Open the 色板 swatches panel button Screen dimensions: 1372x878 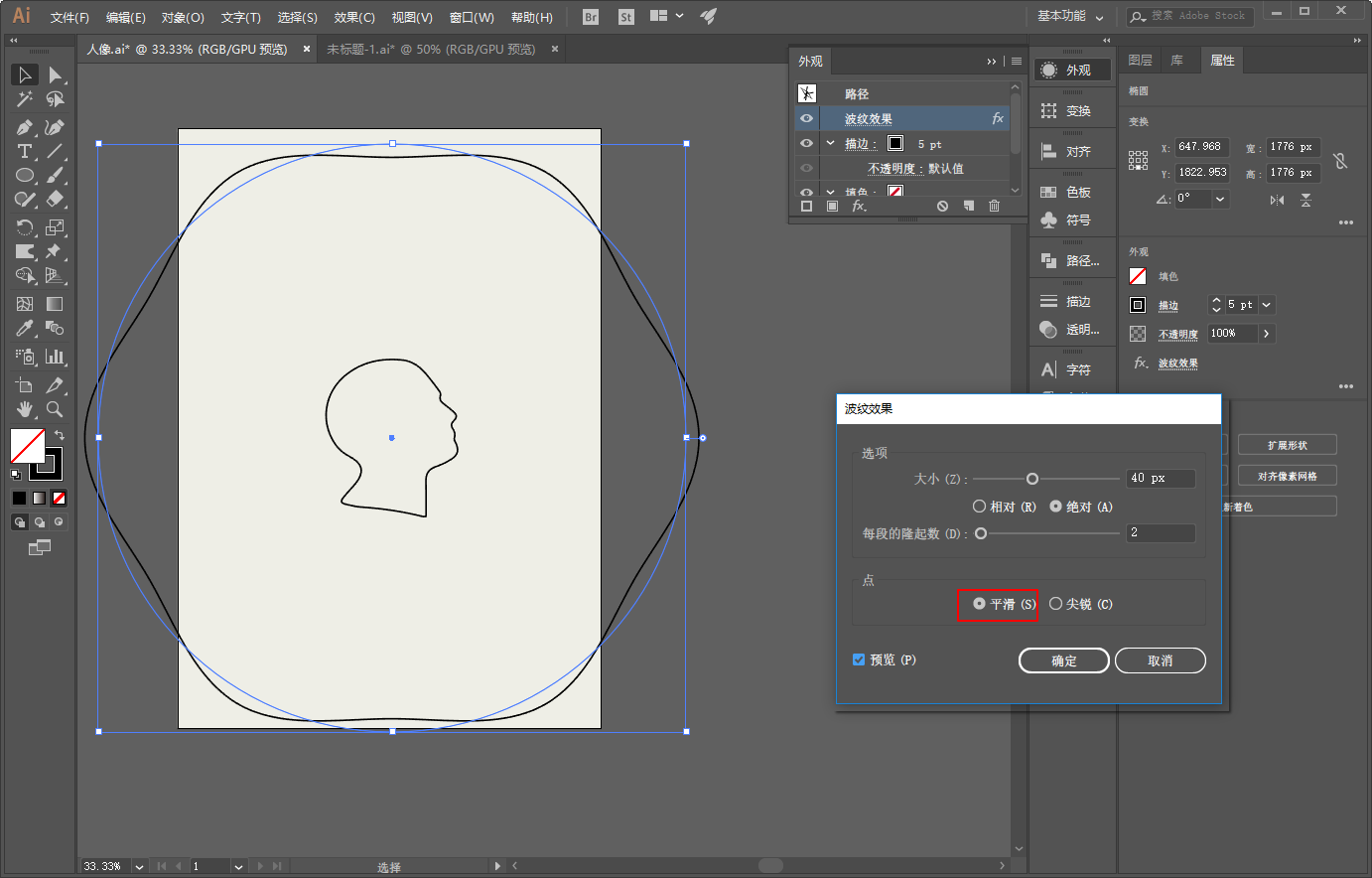coord(1073,192)
